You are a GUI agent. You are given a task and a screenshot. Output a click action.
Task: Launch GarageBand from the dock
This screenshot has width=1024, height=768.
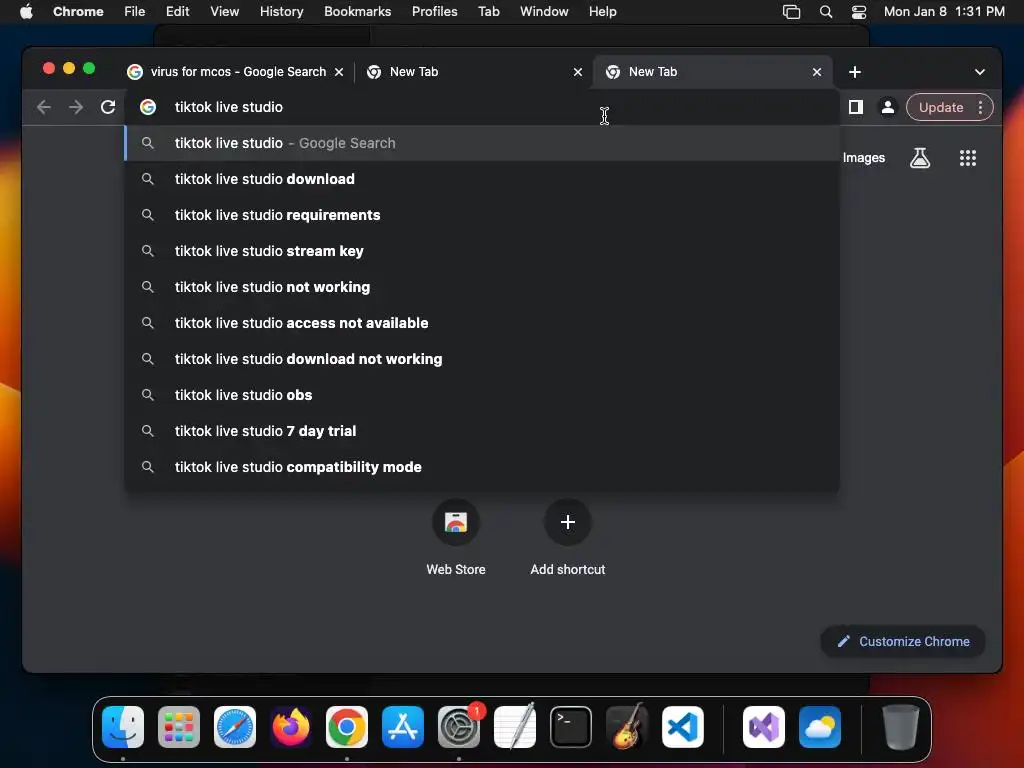(x=627, y=727)
